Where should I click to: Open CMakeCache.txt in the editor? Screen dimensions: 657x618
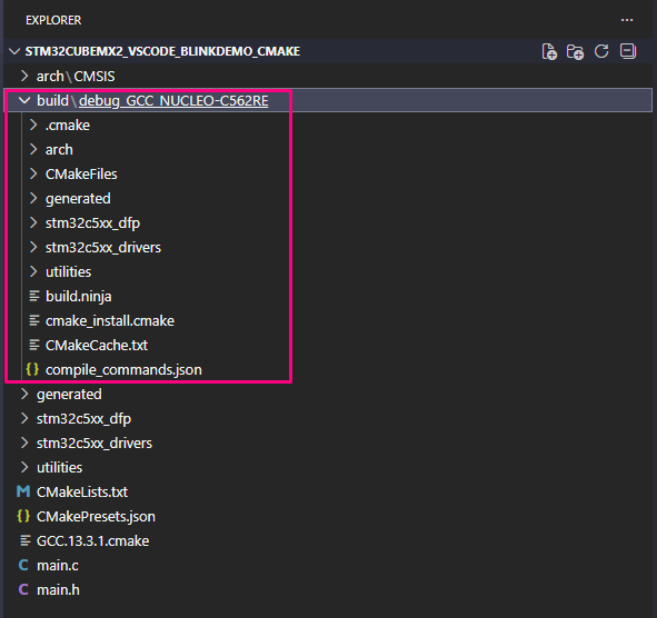(x=96, y=345)
